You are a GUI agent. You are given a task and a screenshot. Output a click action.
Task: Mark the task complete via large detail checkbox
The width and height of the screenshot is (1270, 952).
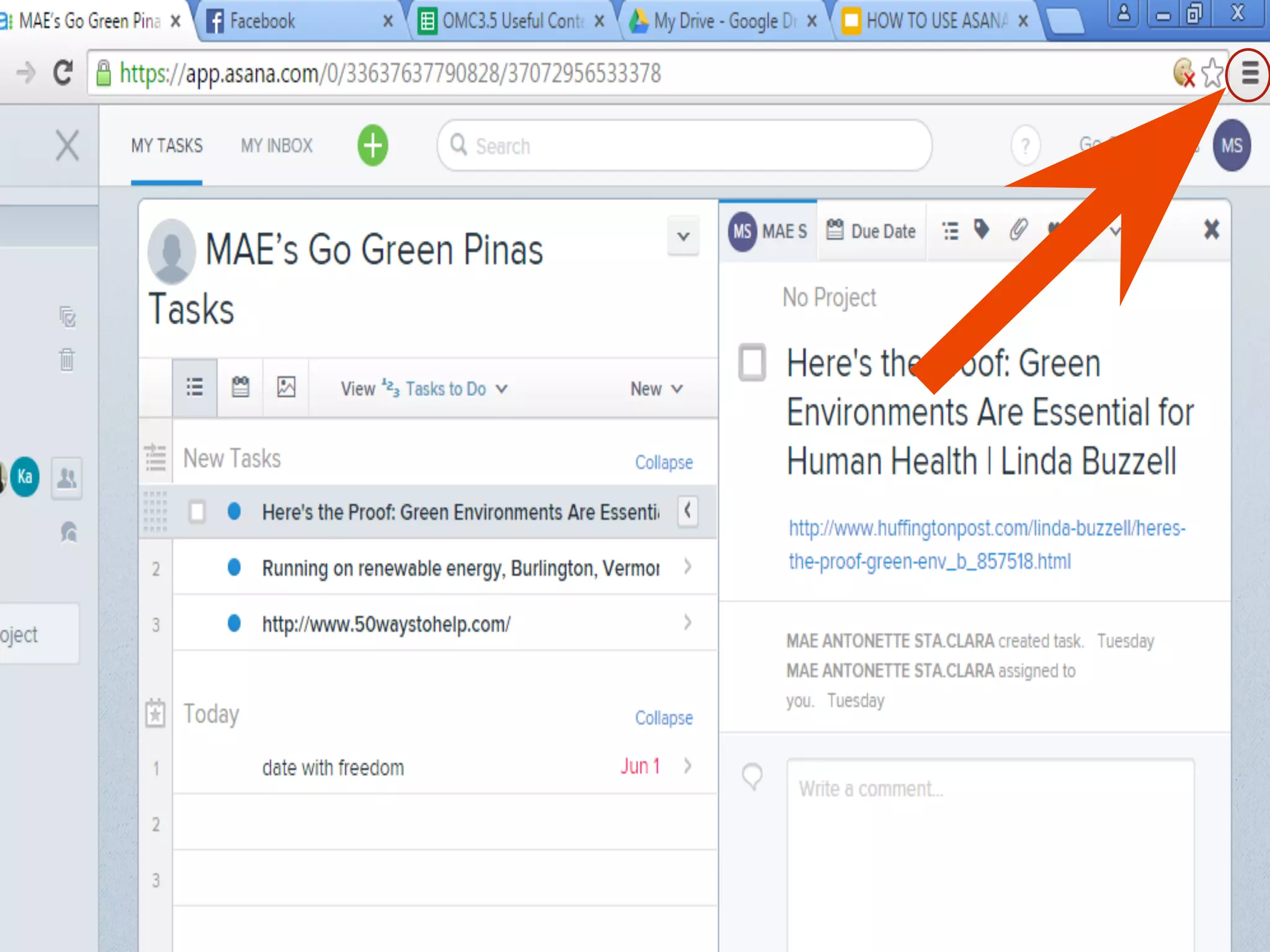coord(752,362)
